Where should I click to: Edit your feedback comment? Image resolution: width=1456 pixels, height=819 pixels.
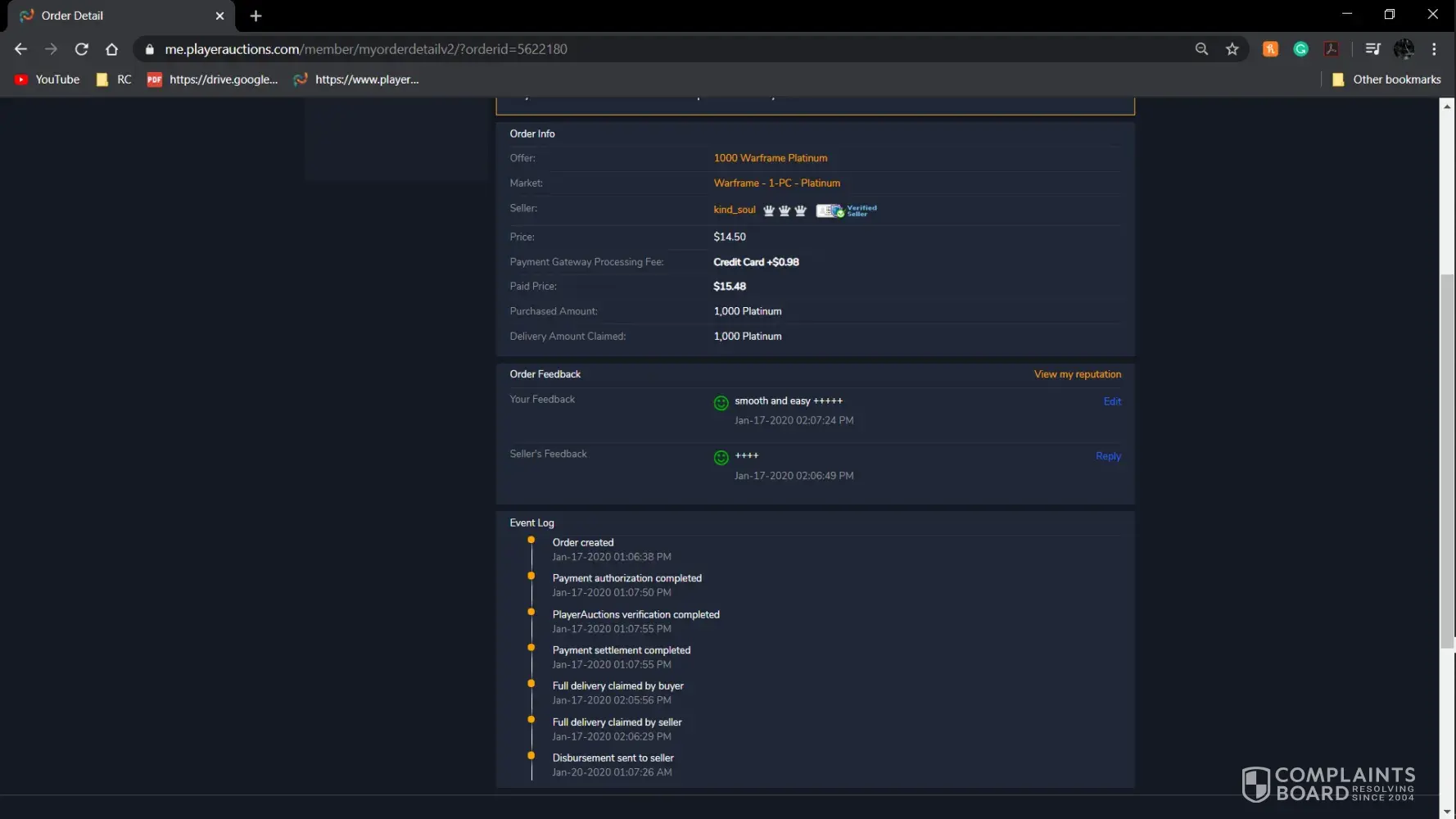1112,401
